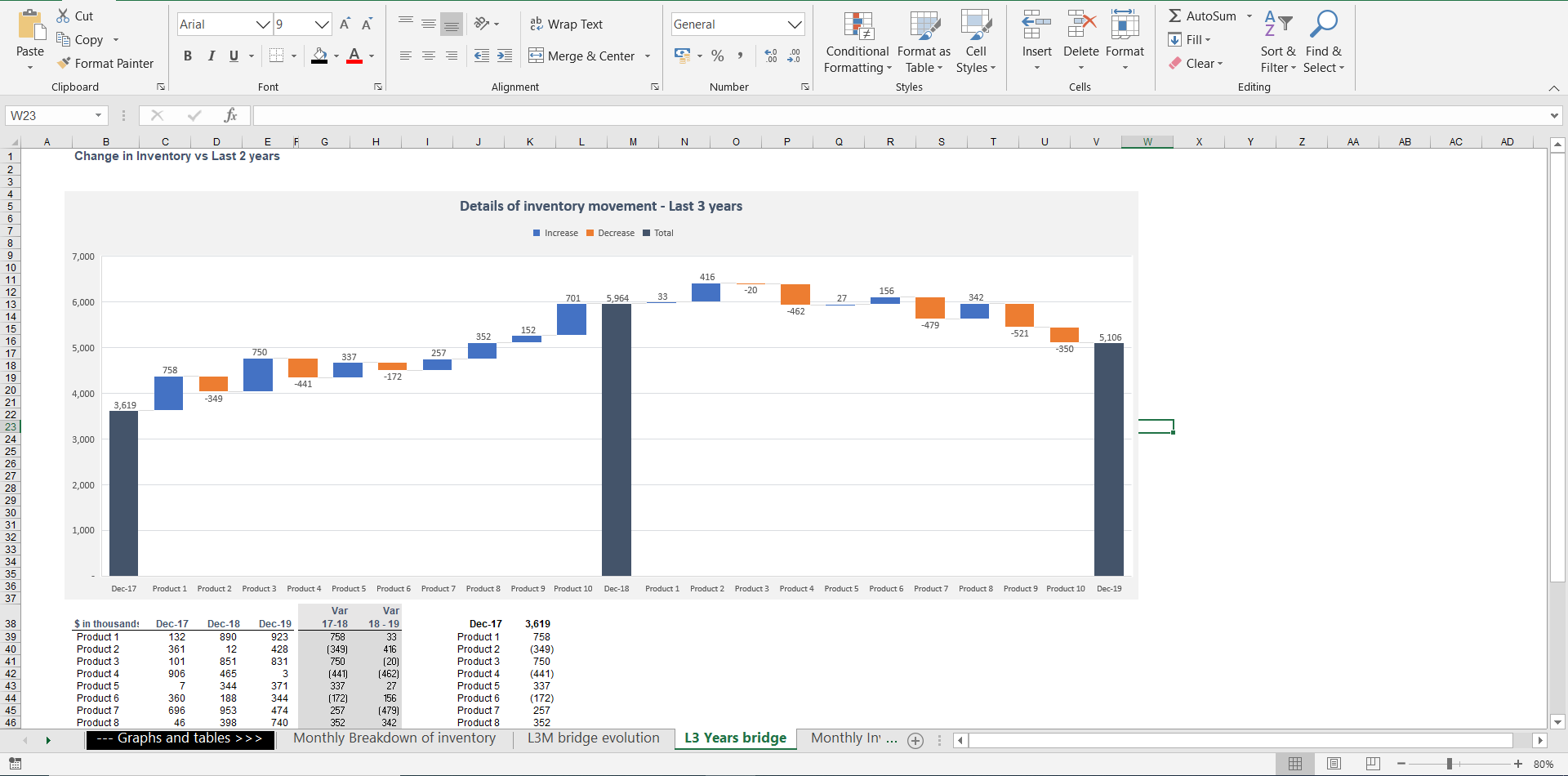Expand the formula bar
Screen dimensions: 1568x776
coord(1554,115)
